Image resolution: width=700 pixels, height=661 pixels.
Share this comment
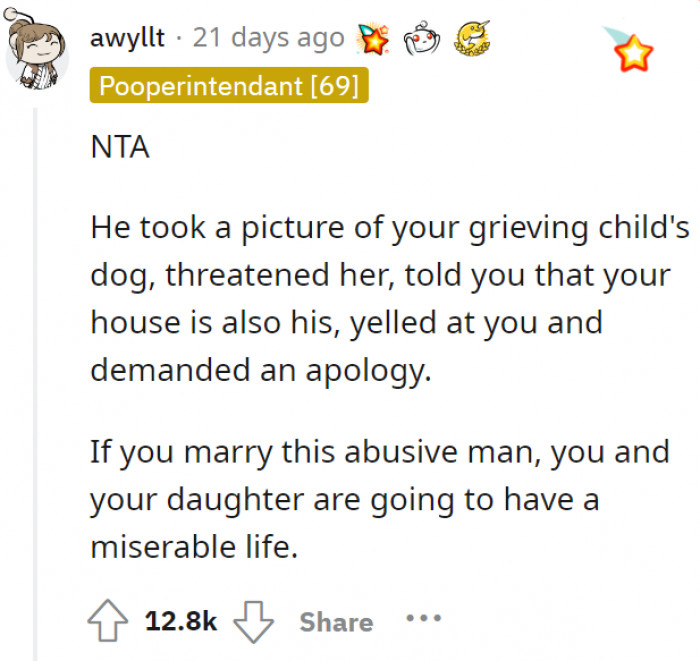coord(335,621)
